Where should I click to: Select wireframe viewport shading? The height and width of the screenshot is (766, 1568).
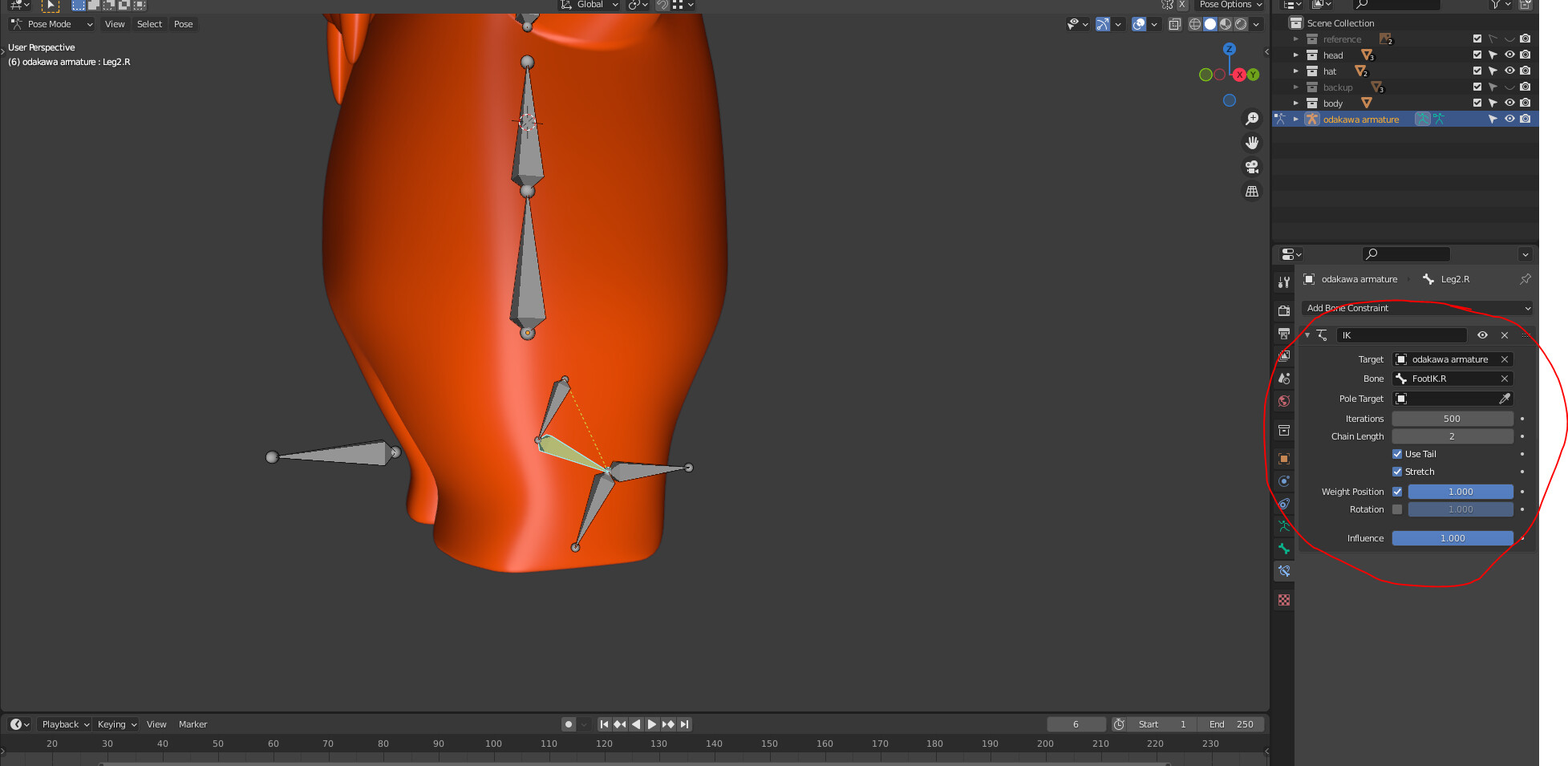pos(1195,24)
